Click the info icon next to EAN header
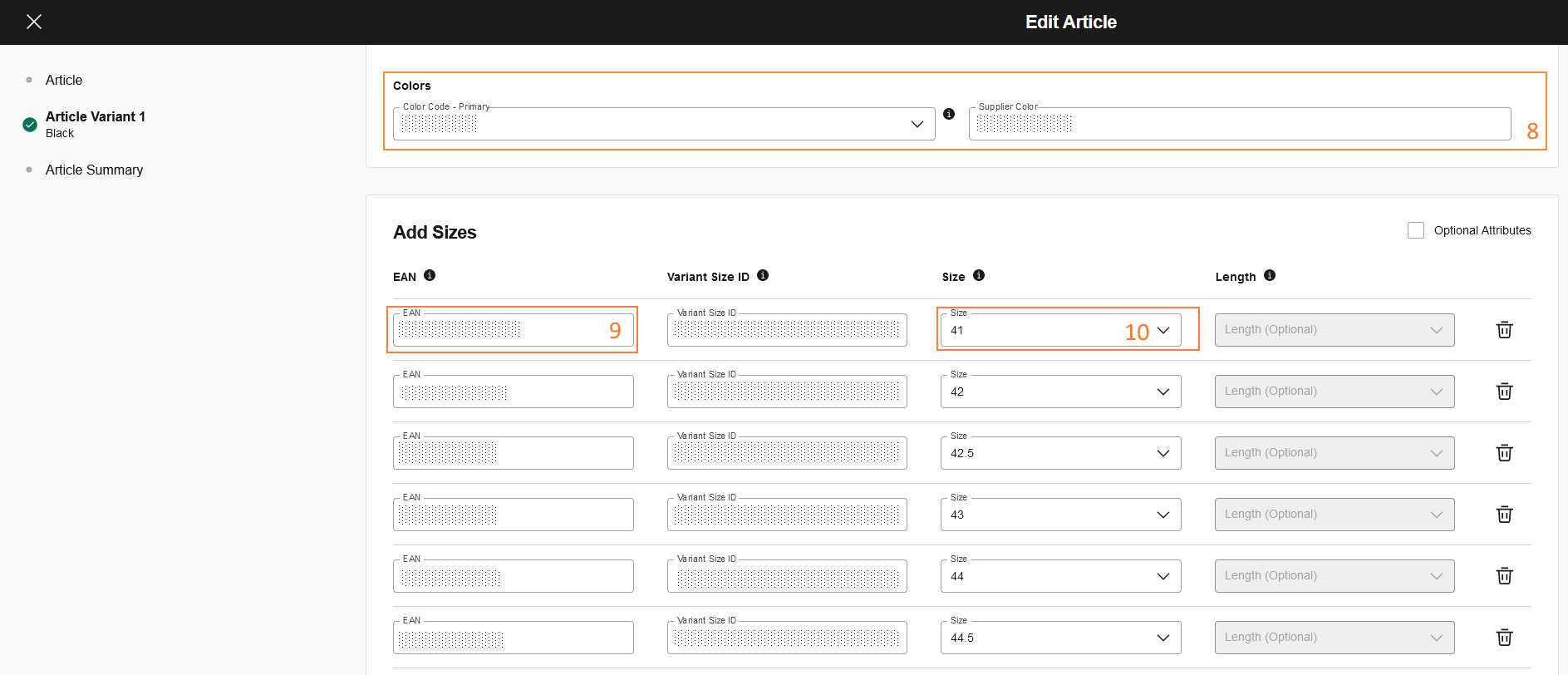The height and width of the screenshot is (675, 1568). (x=430, y=276)
